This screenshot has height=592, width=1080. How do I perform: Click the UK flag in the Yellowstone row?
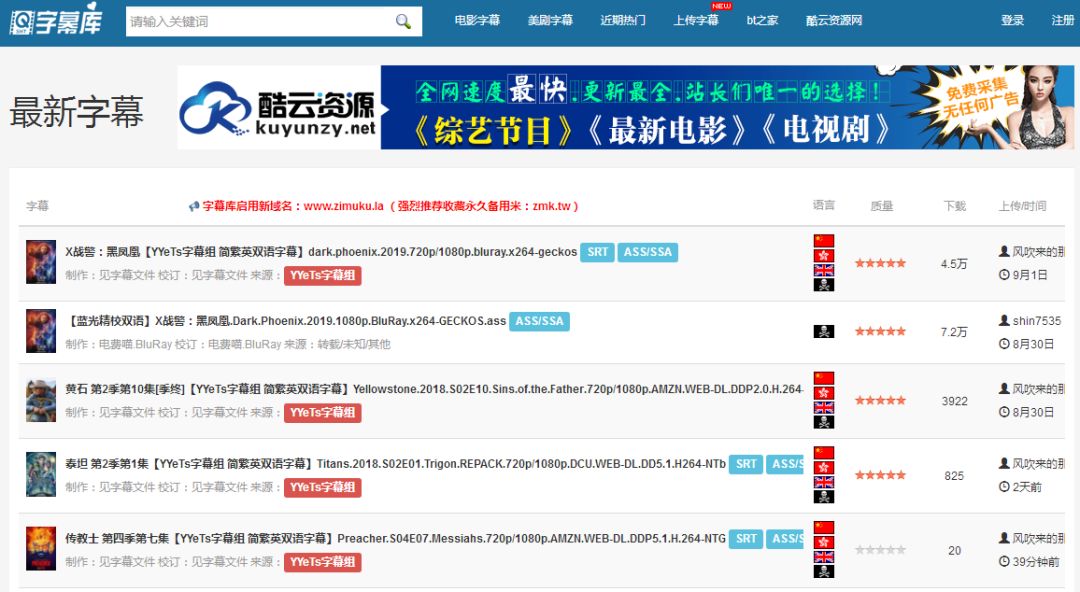pyautogui.click(x=823, y=408)
